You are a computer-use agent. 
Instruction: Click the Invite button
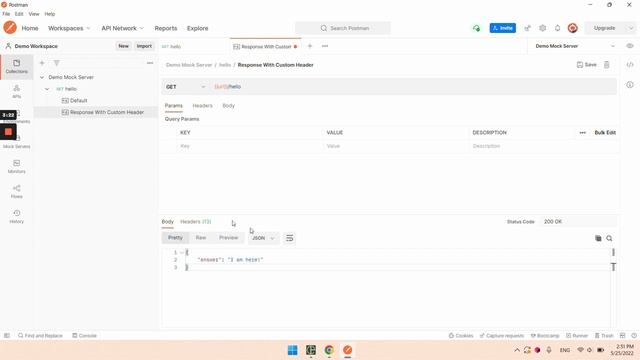coord(502,28)
